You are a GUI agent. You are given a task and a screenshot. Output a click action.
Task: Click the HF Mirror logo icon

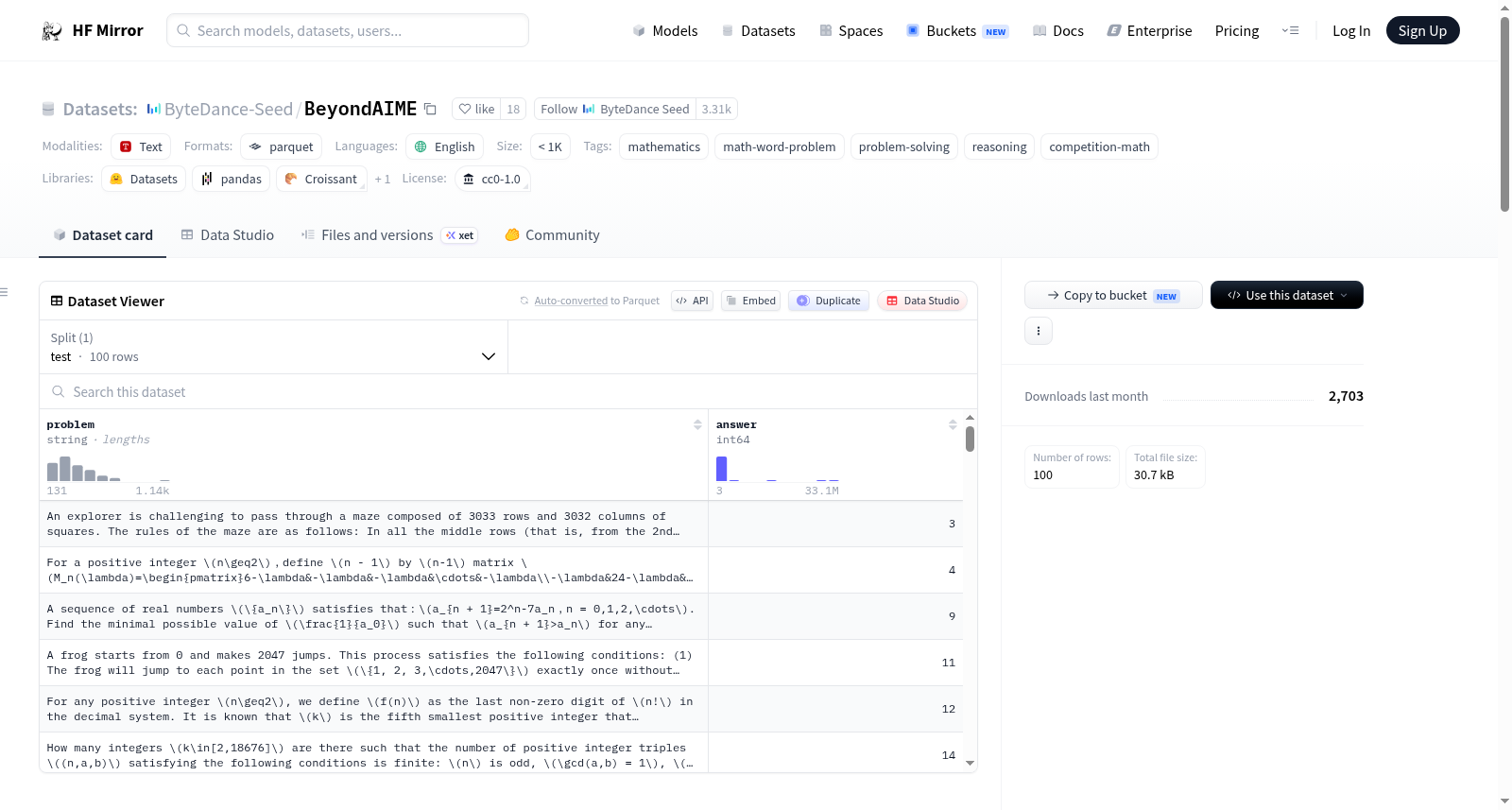(52, 31)
